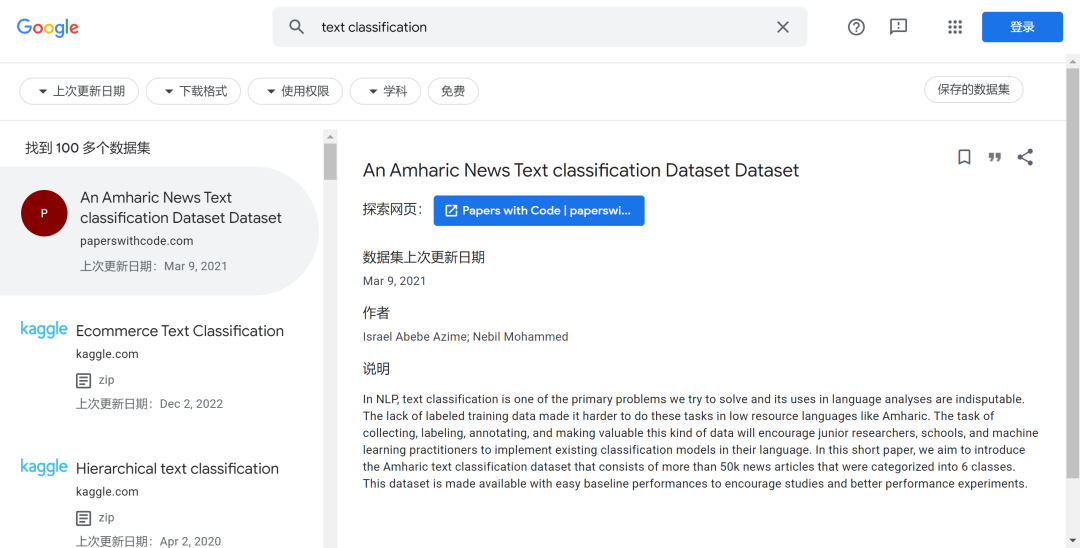Click the share icon
The image size is (1080, 548).
click(x=1025, y=157)
